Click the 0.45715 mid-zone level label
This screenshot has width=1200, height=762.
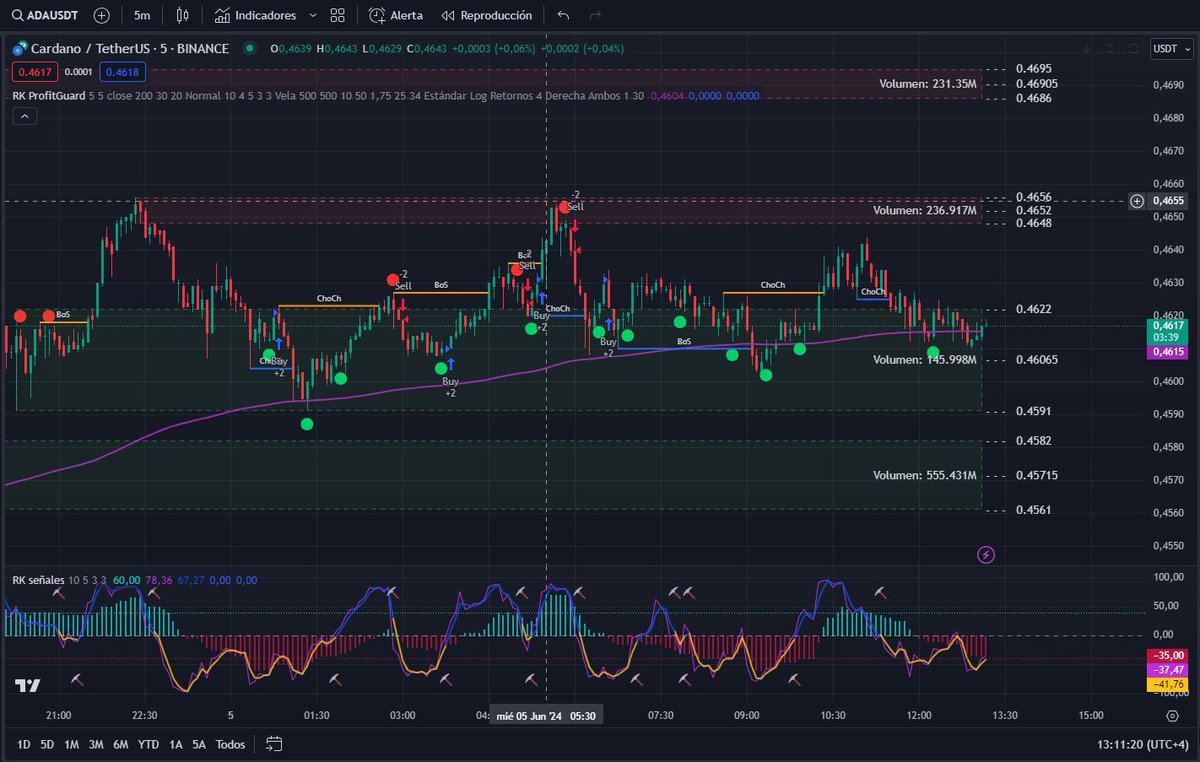pyautogui.click(x=1036, y=476)
